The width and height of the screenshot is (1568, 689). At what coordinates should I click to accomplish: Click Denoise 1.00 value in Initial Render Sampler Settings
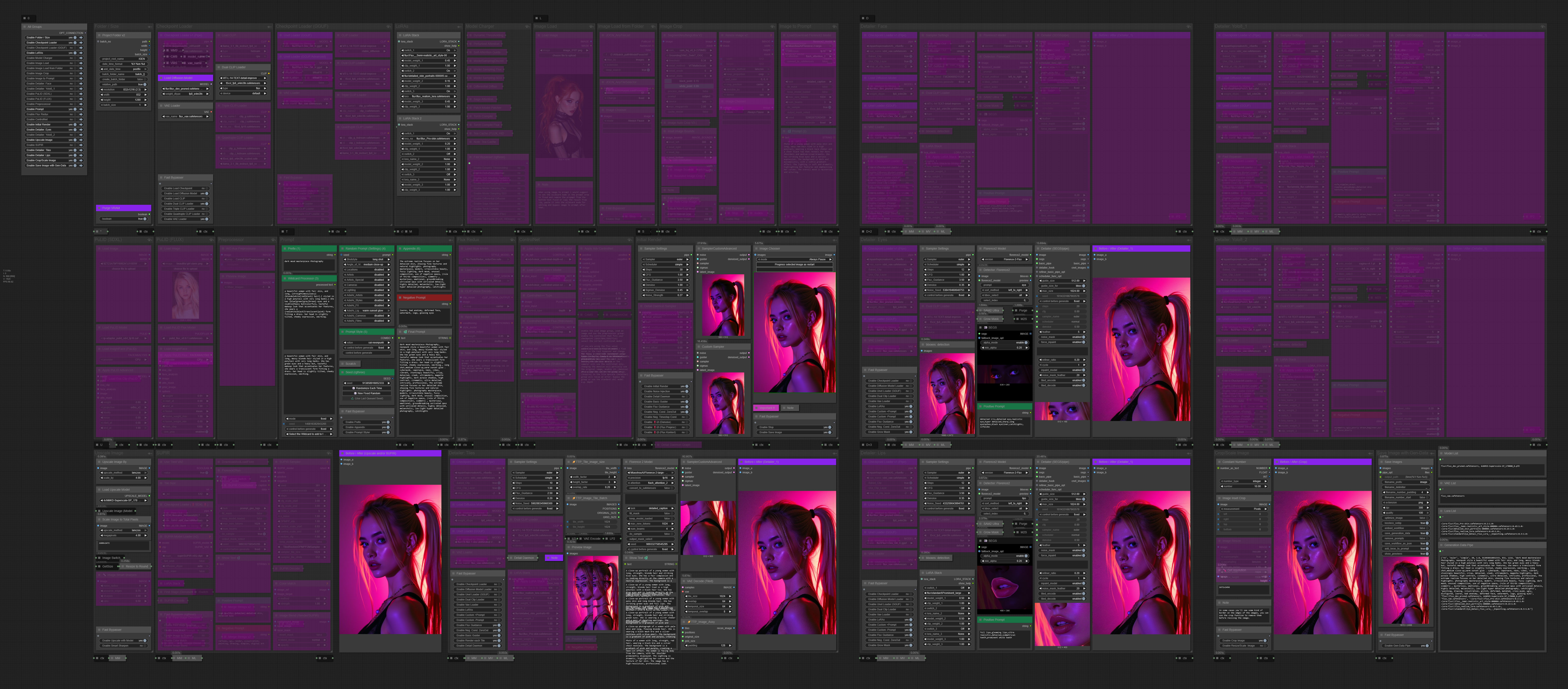coord(666,285)
